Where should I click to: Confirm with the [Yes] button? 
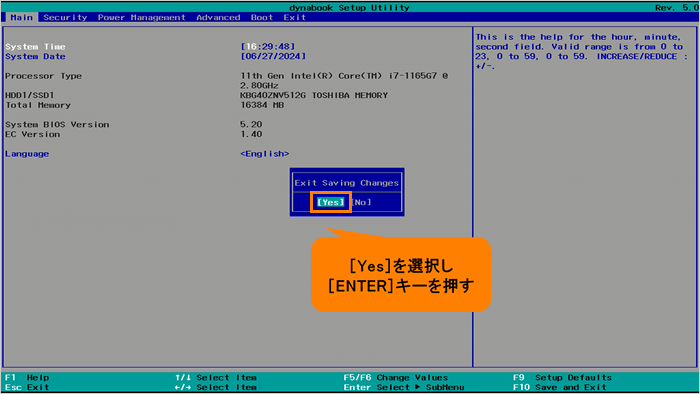click(330, 202)
